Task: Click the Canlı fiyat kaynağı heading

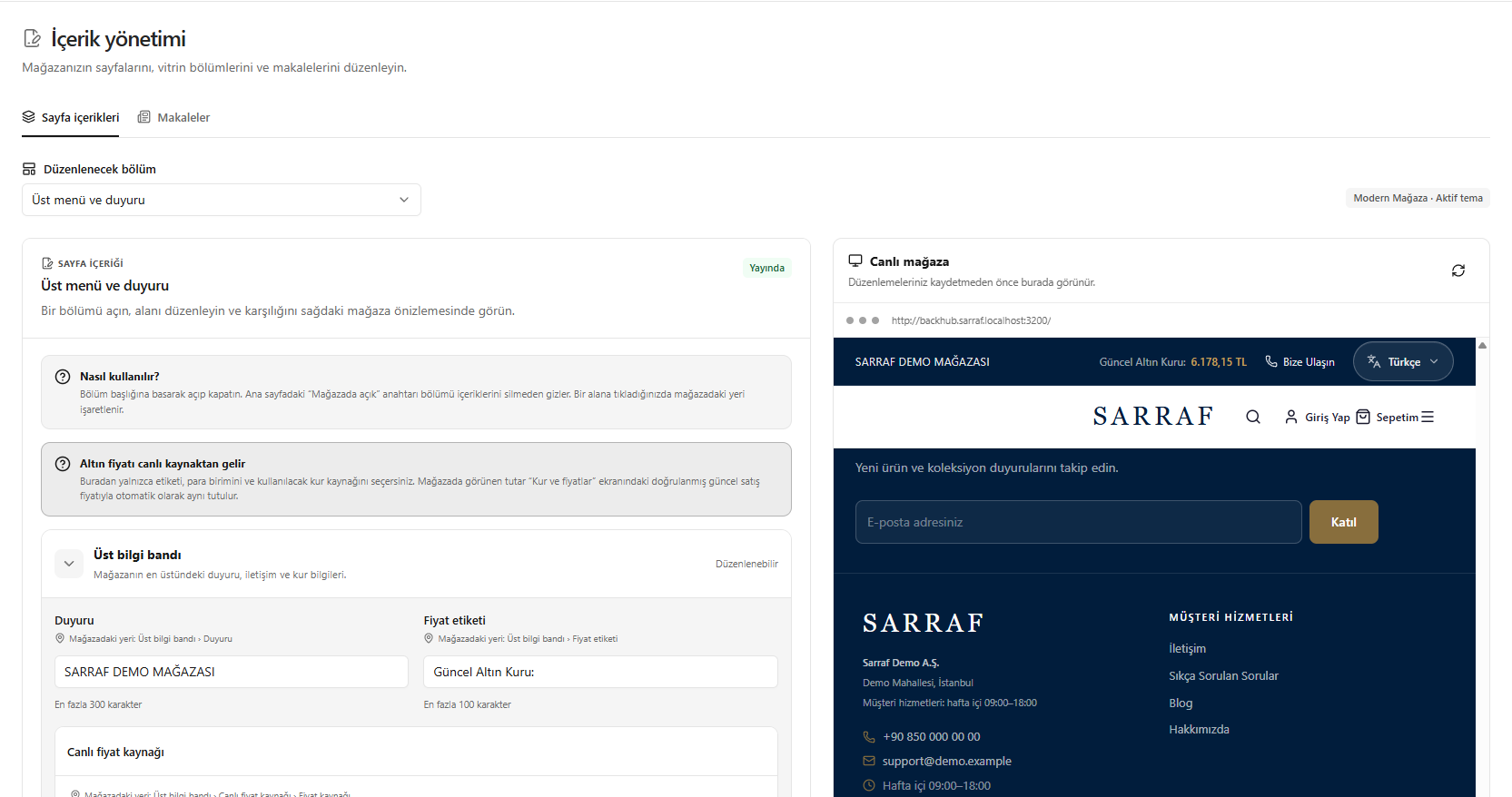Action: 115,752
